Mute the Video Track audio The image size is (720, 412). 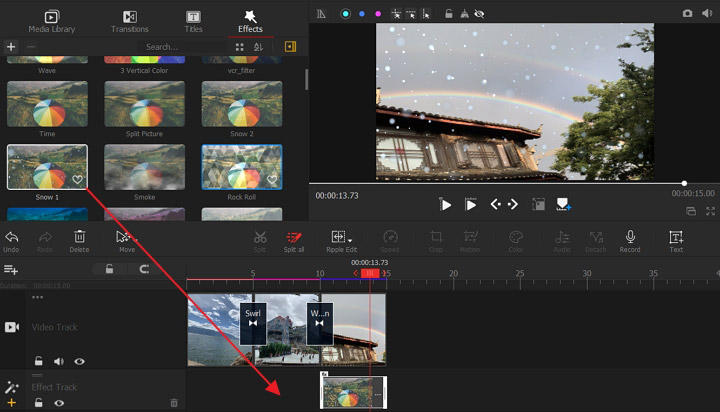tap(58, 361)
